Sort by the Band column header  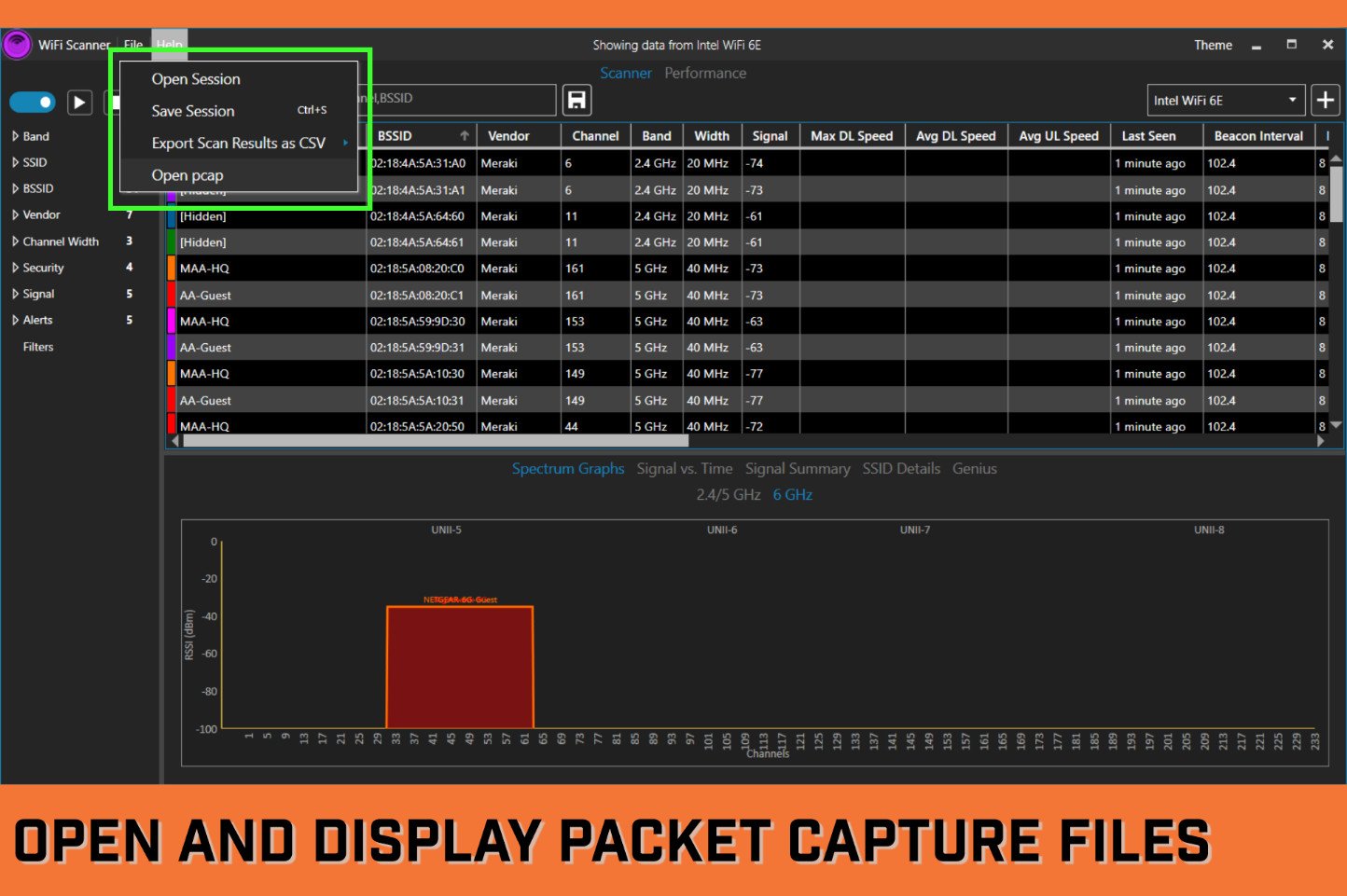point(657,136)
